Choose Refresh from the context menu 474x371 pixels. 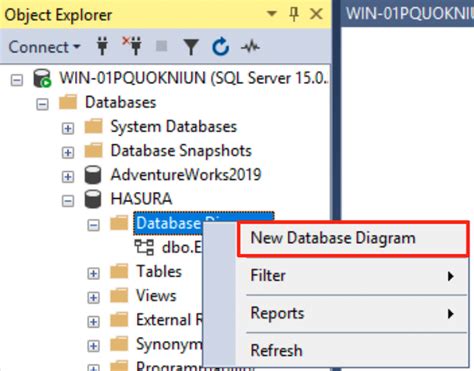point(352,351)
